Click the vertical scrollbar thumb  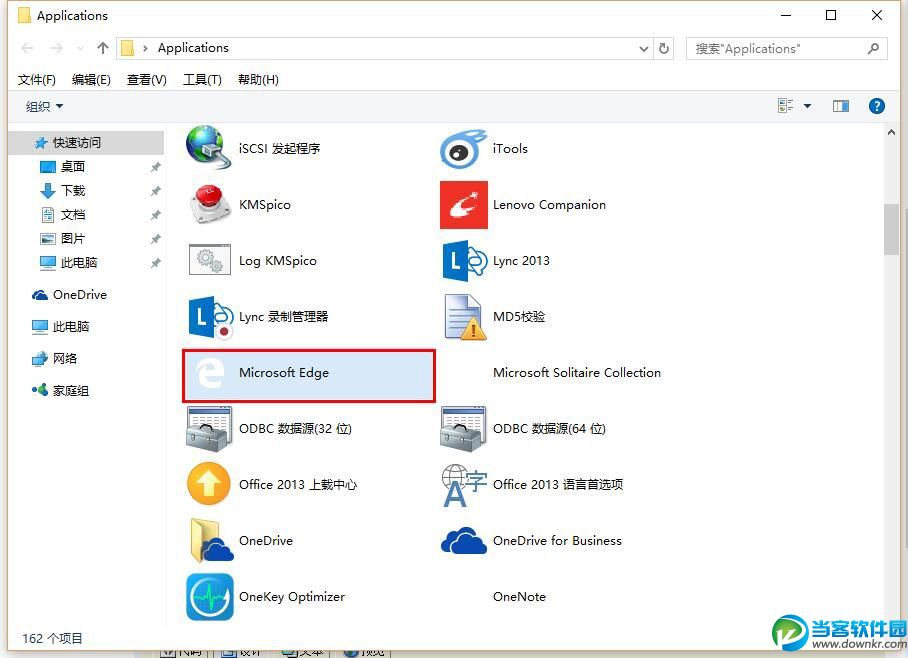[x=891, y=229]
